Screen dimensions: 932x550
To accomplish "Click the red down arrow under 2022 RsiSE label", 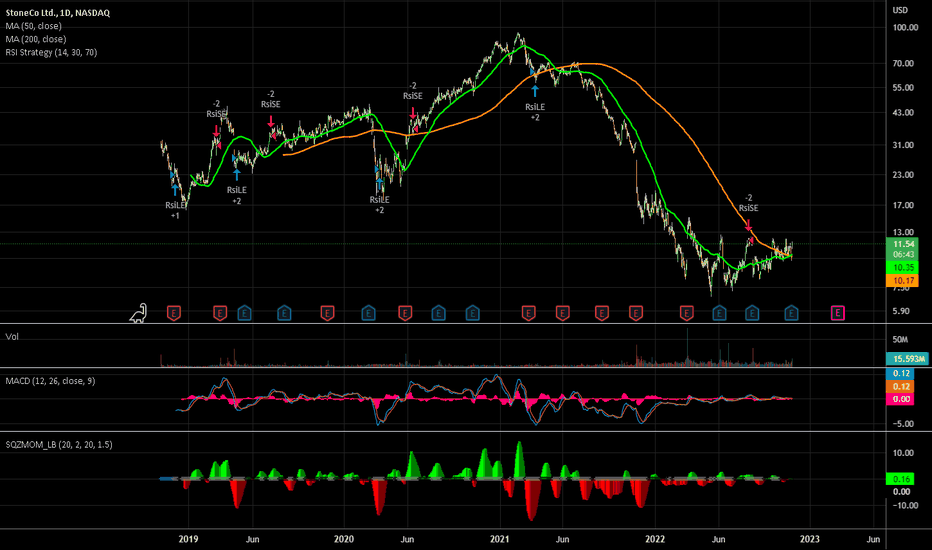I will [x=748, y=225].
